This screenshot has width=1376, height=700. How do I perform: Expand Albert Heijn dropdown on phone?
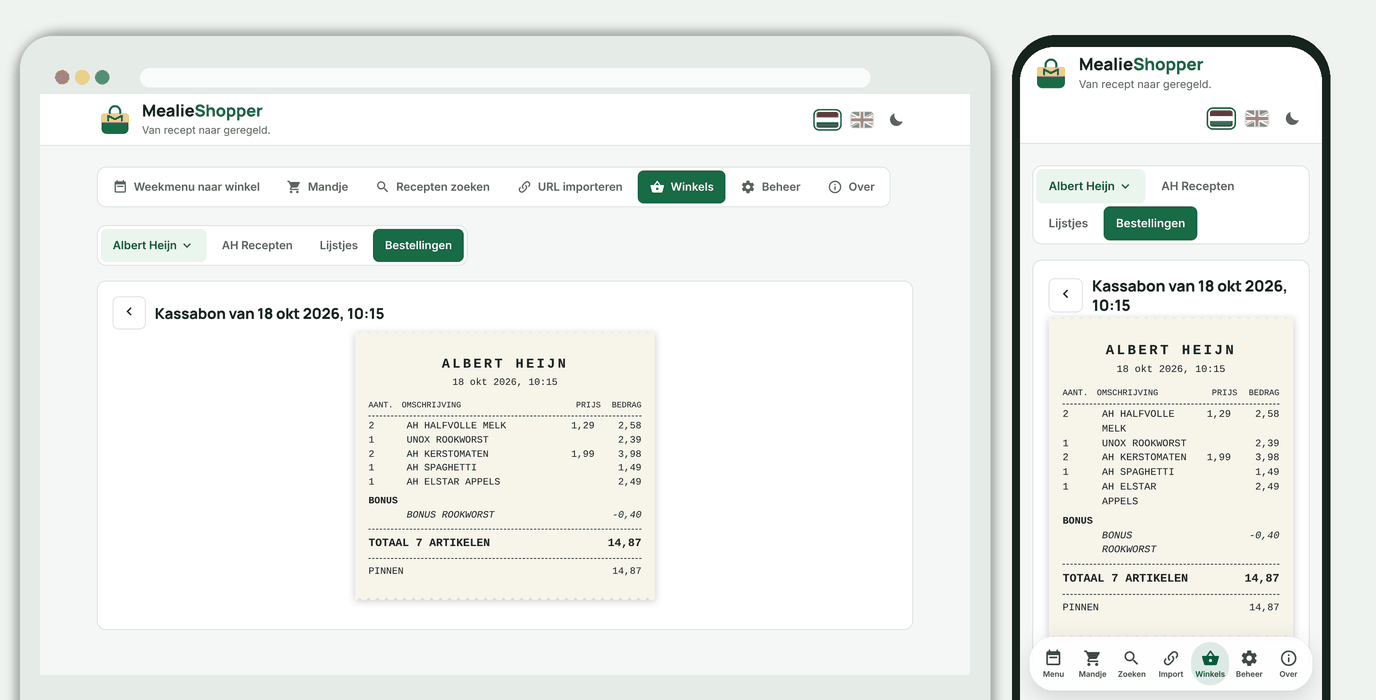[1090, 186]
